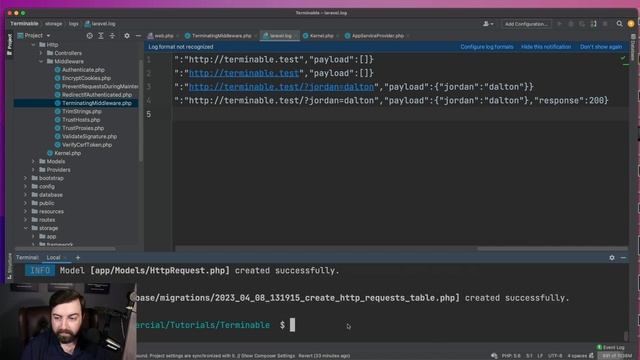This screenshot has width=640, height=360.
Task: Click the terminal prompt input area
Action: [x=292, y=325]
